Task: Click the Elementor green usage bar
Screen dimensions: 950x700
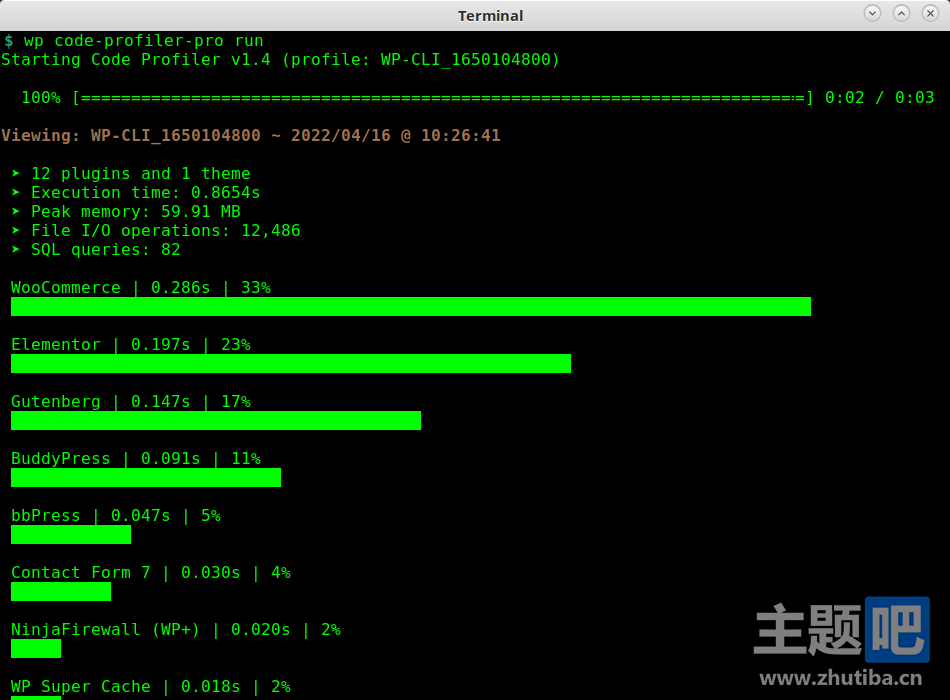Action: [291, 364]
